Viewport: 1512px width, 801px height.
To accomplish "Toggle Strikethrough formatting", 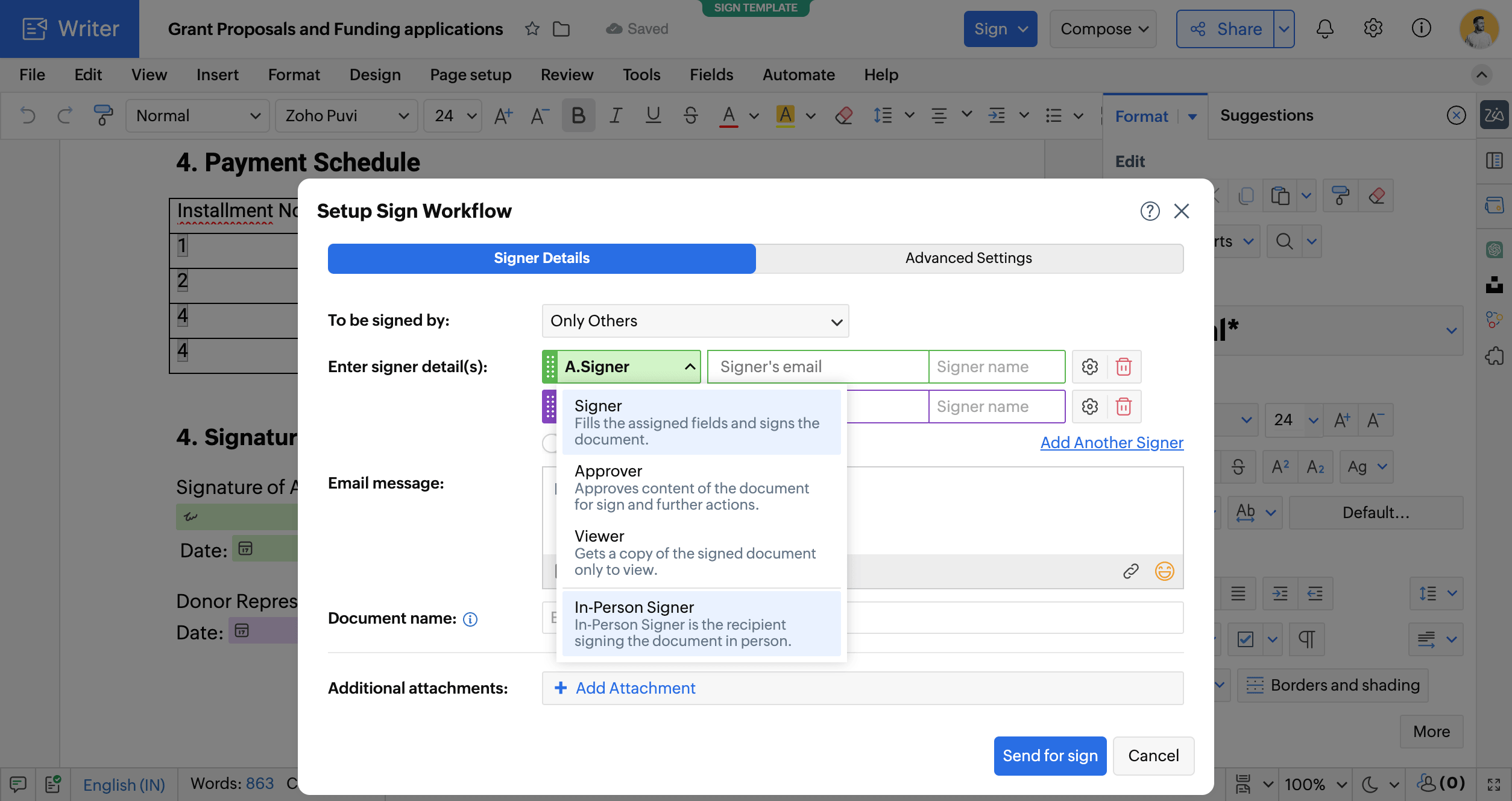I will [691, 115].
